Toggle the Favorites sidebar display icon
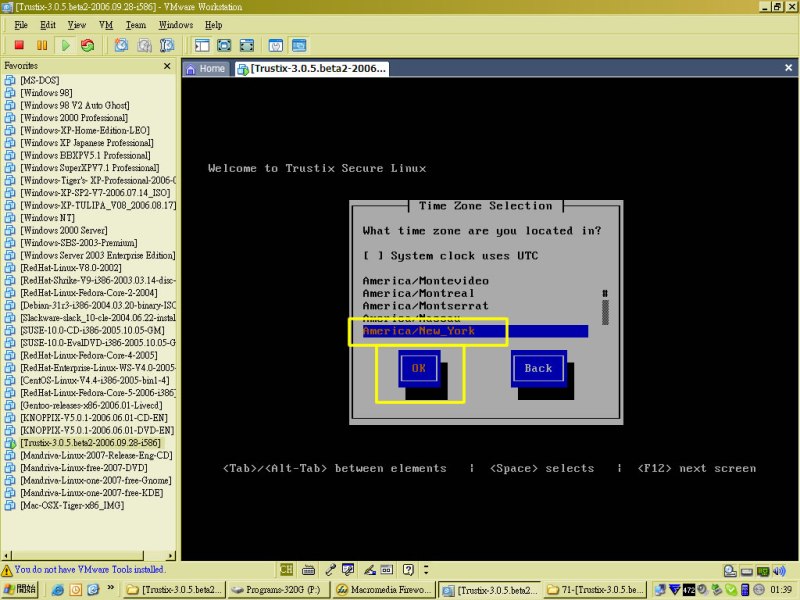This screenshot has width=800, height=600. click(202, 45)
